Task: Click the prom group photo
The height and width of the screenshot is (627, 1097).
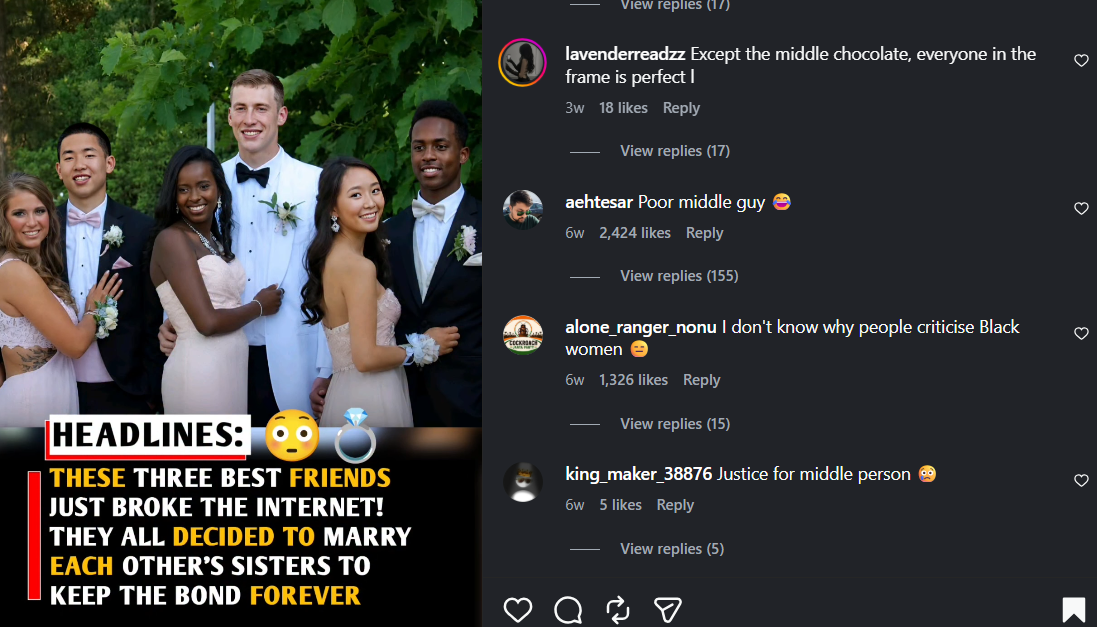Action: pyautogui.click(x=241, y=213)
